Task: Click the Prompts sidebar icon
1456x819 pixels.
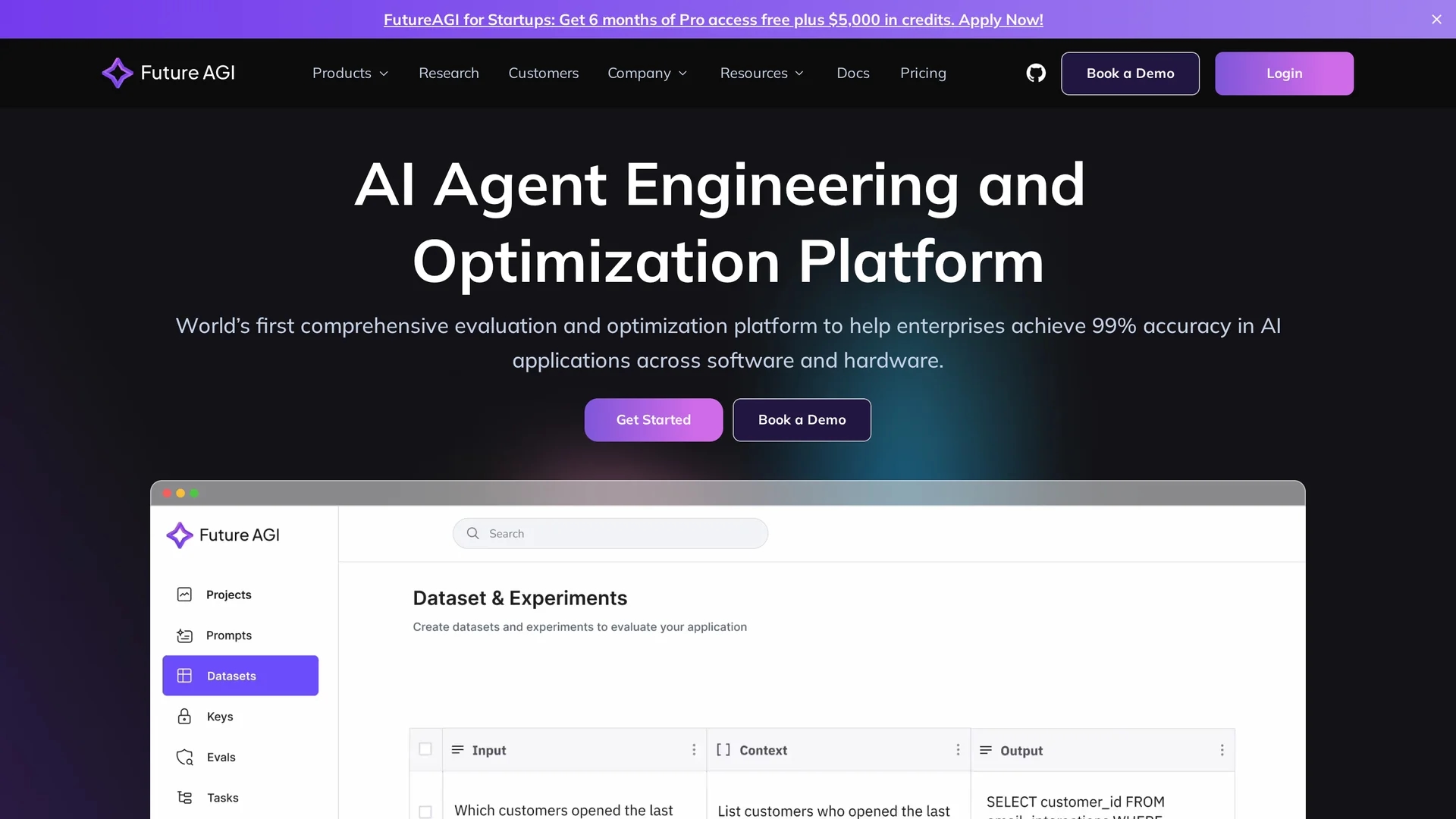Action: pos(184,635)
